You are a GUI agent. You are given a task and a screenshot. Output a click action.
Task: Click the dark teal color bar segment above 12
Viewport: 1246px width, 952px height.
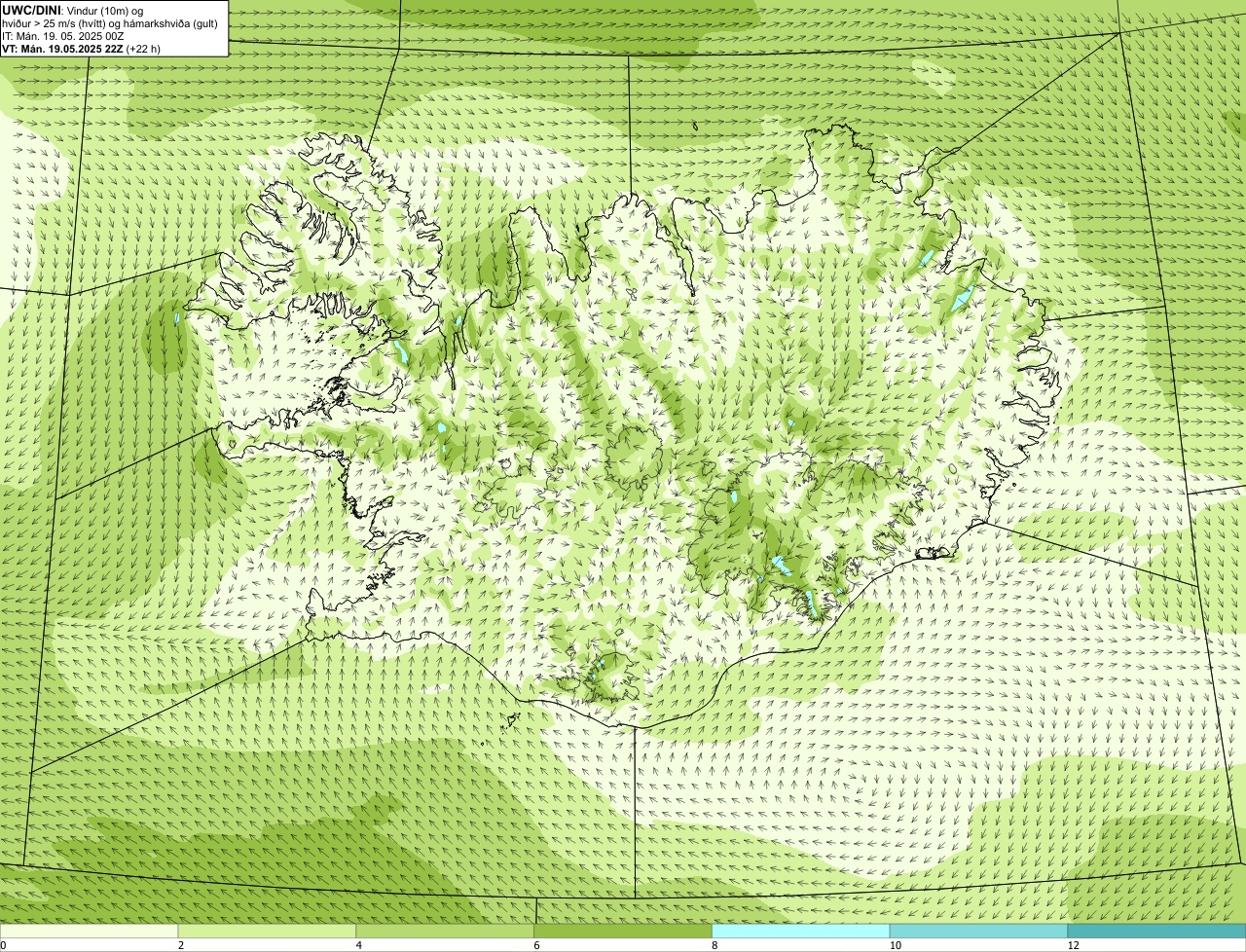tap(1157, 932)
